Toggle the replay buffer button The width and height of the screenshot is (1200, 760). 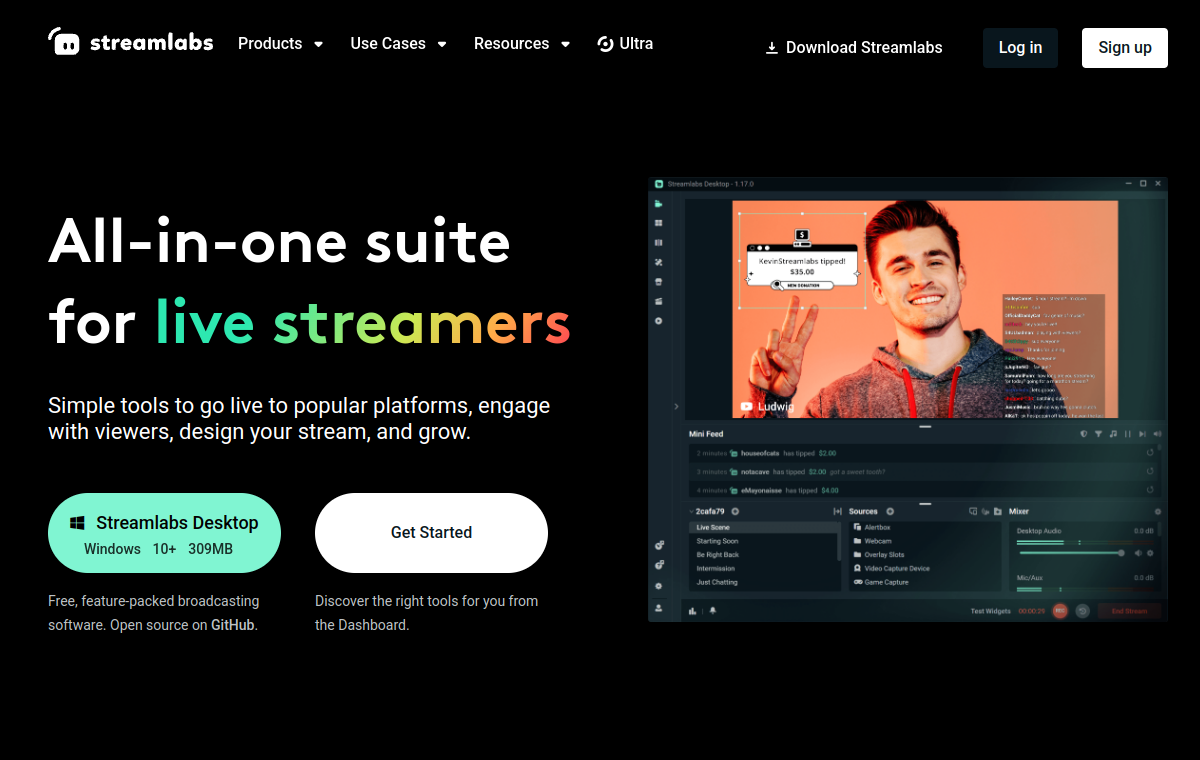pyautogui.click(x=1083, y=611)
